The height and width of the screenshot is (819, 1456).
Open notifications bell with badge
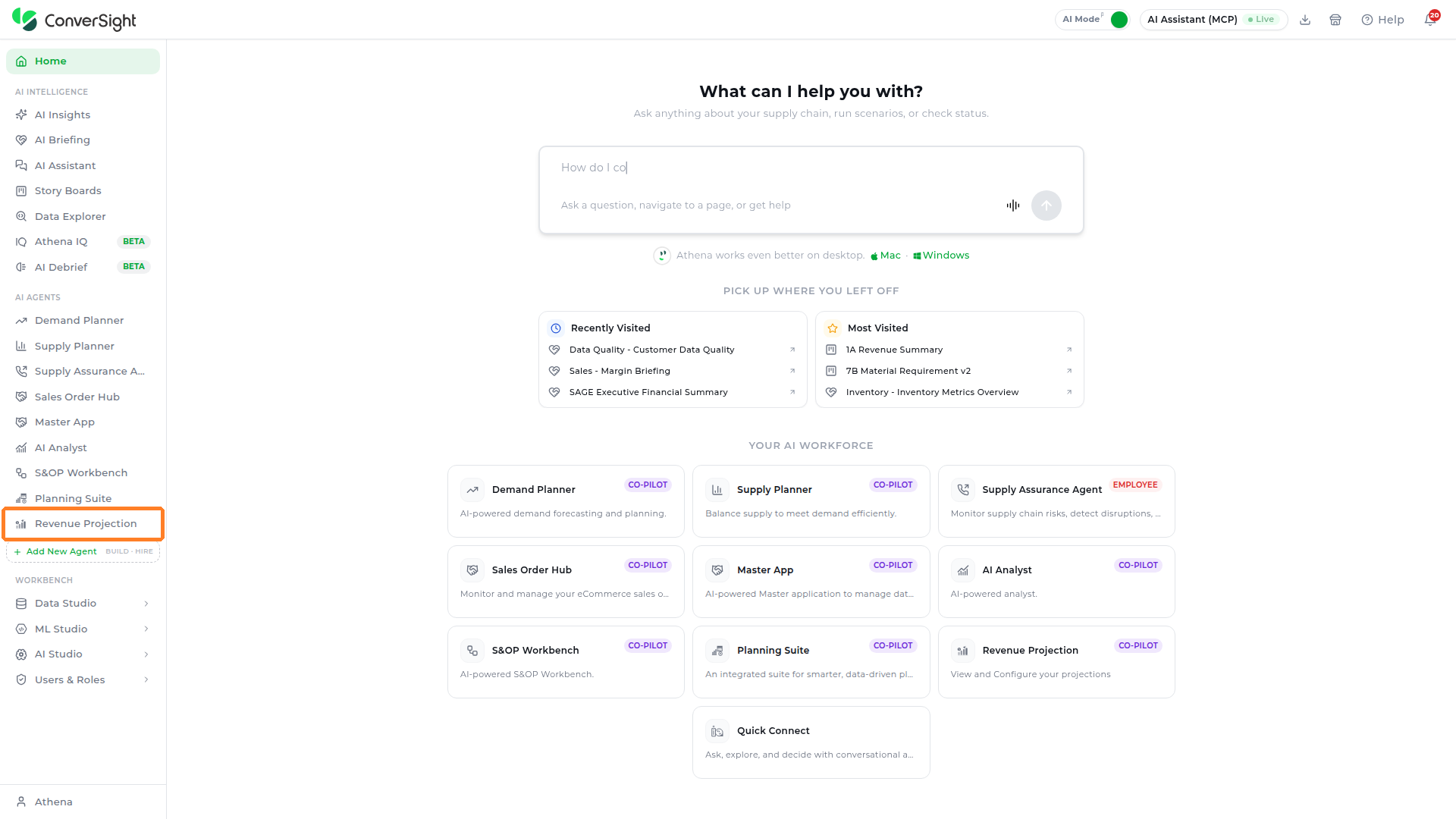1431,18
